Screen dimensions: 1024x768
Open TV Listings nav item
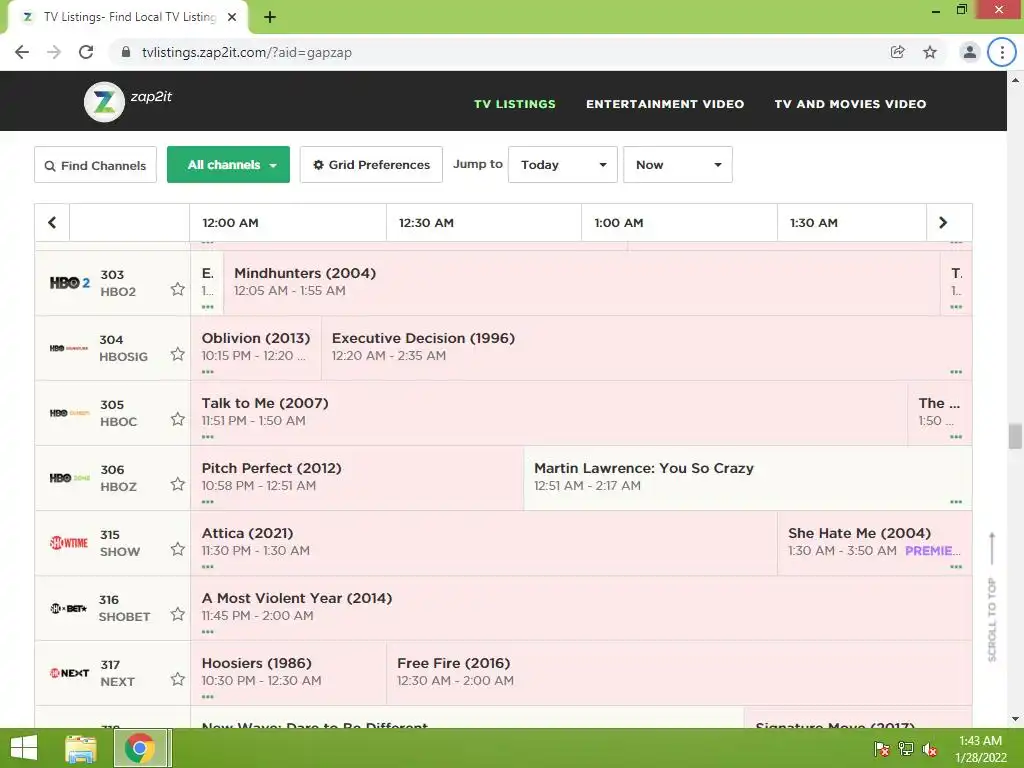pos(515,104)
